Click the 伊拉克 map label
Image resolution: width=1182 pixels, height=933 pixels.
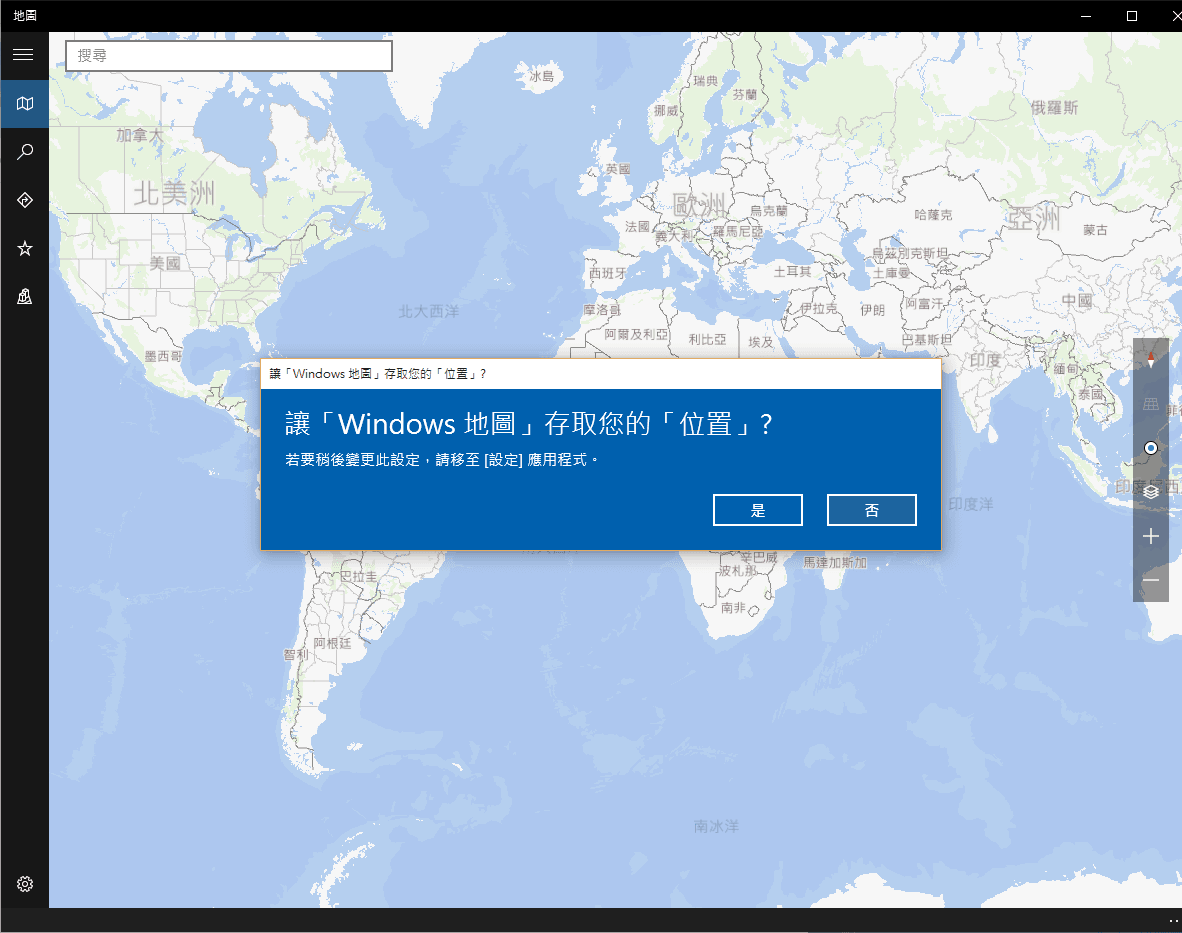[819, 308]
